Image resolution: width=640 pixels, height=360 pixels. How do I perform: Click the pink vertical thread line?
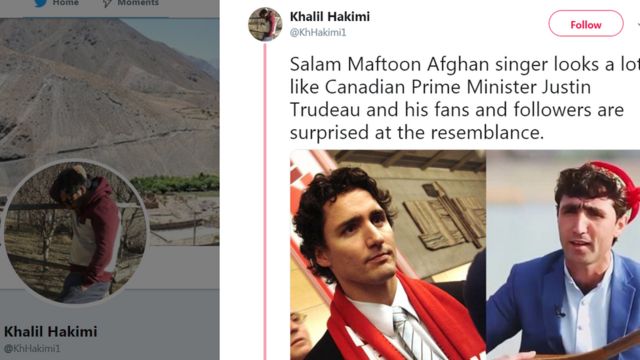(x=265, y=202)
